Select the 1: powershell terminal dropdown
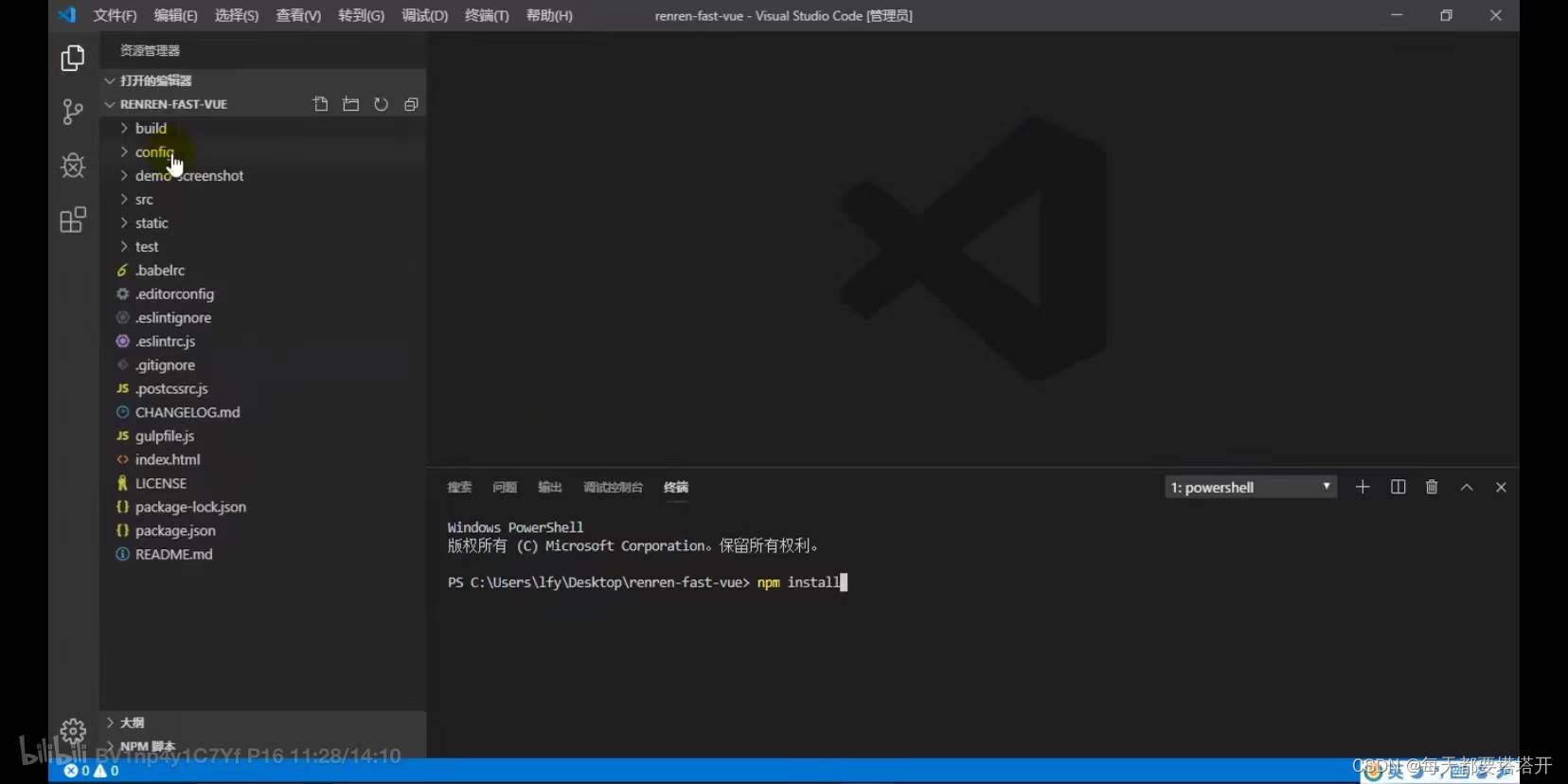The height and width of the screenshot is (784, 1568). (1251, 487)
